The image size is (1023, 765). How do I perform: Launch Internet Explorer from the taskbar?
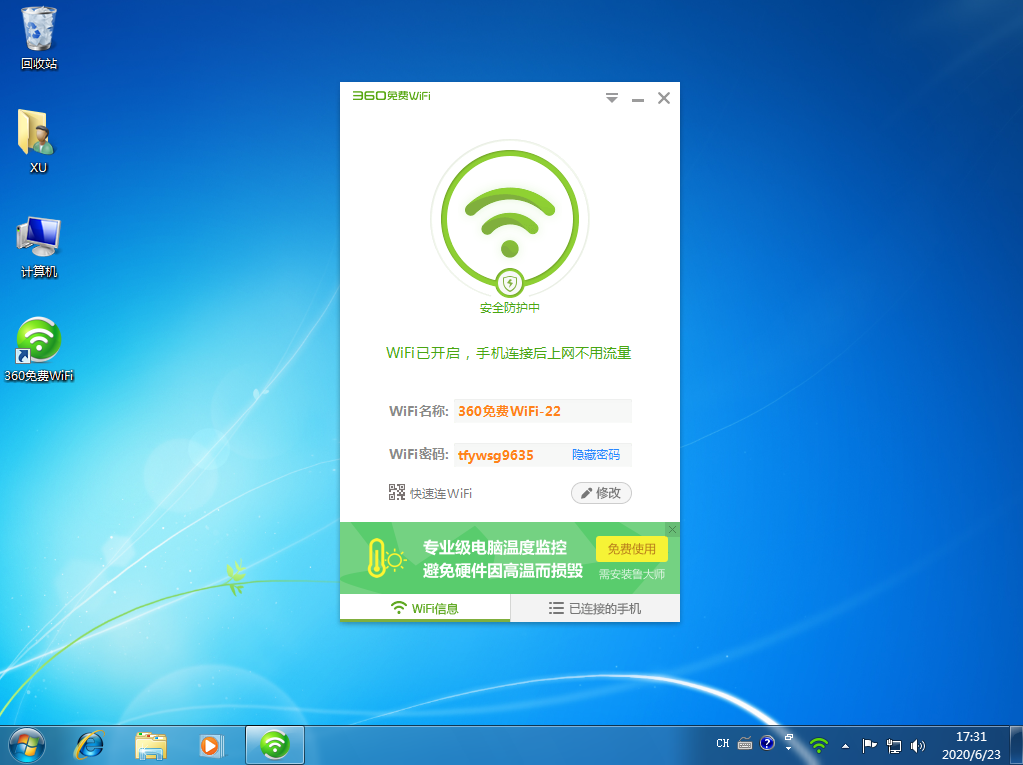coord(89,745)
